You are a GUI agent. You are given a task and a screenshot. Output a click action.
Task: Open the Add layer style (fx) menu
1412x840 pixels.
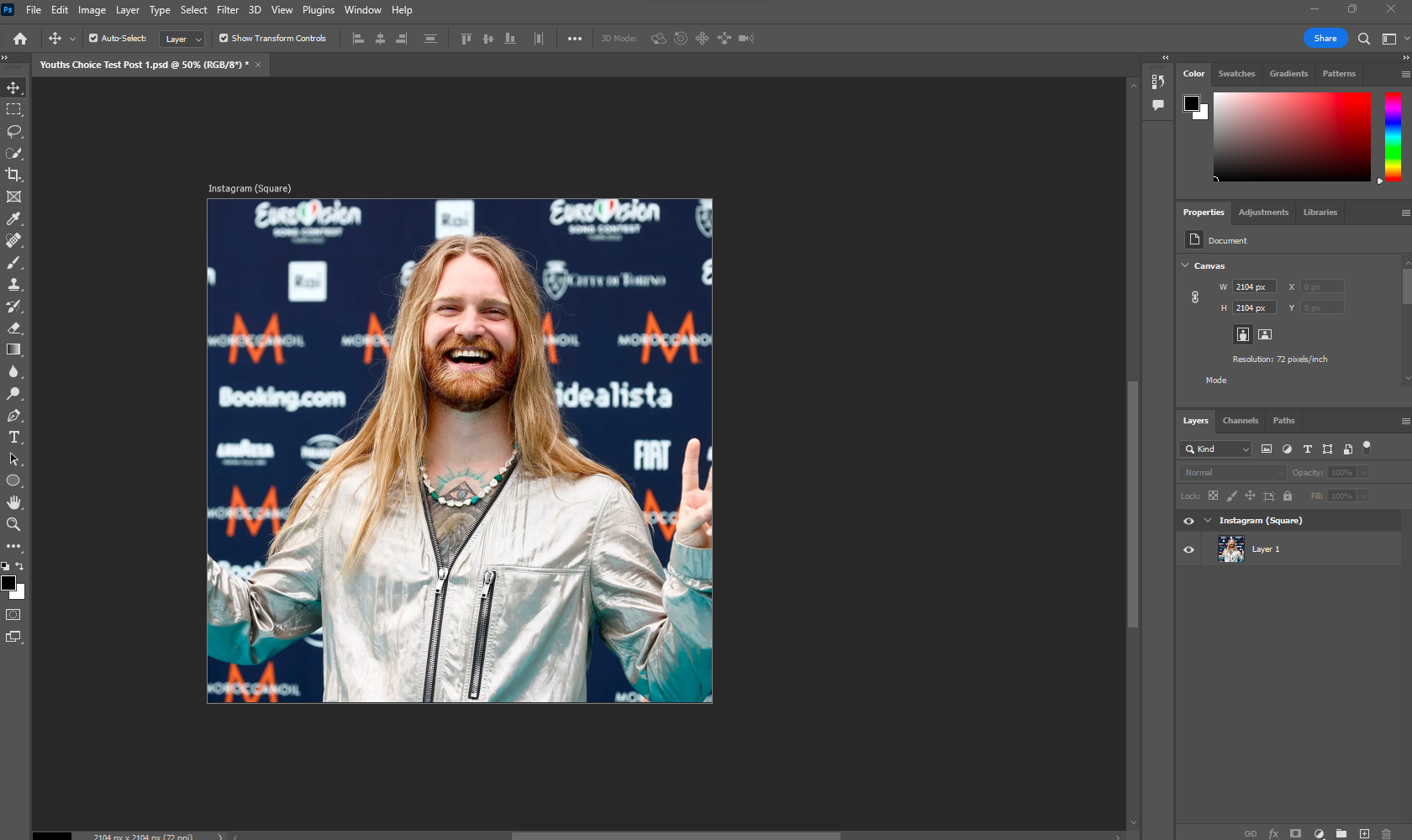[1274, 833]
